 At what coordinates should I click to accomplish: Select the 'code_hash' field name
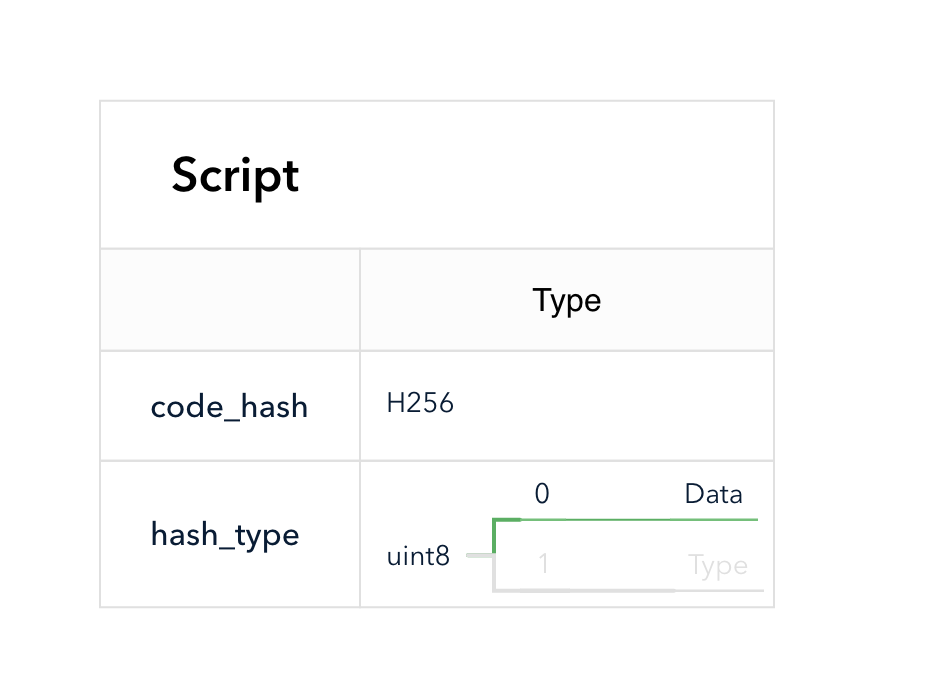tap(229, 407)
